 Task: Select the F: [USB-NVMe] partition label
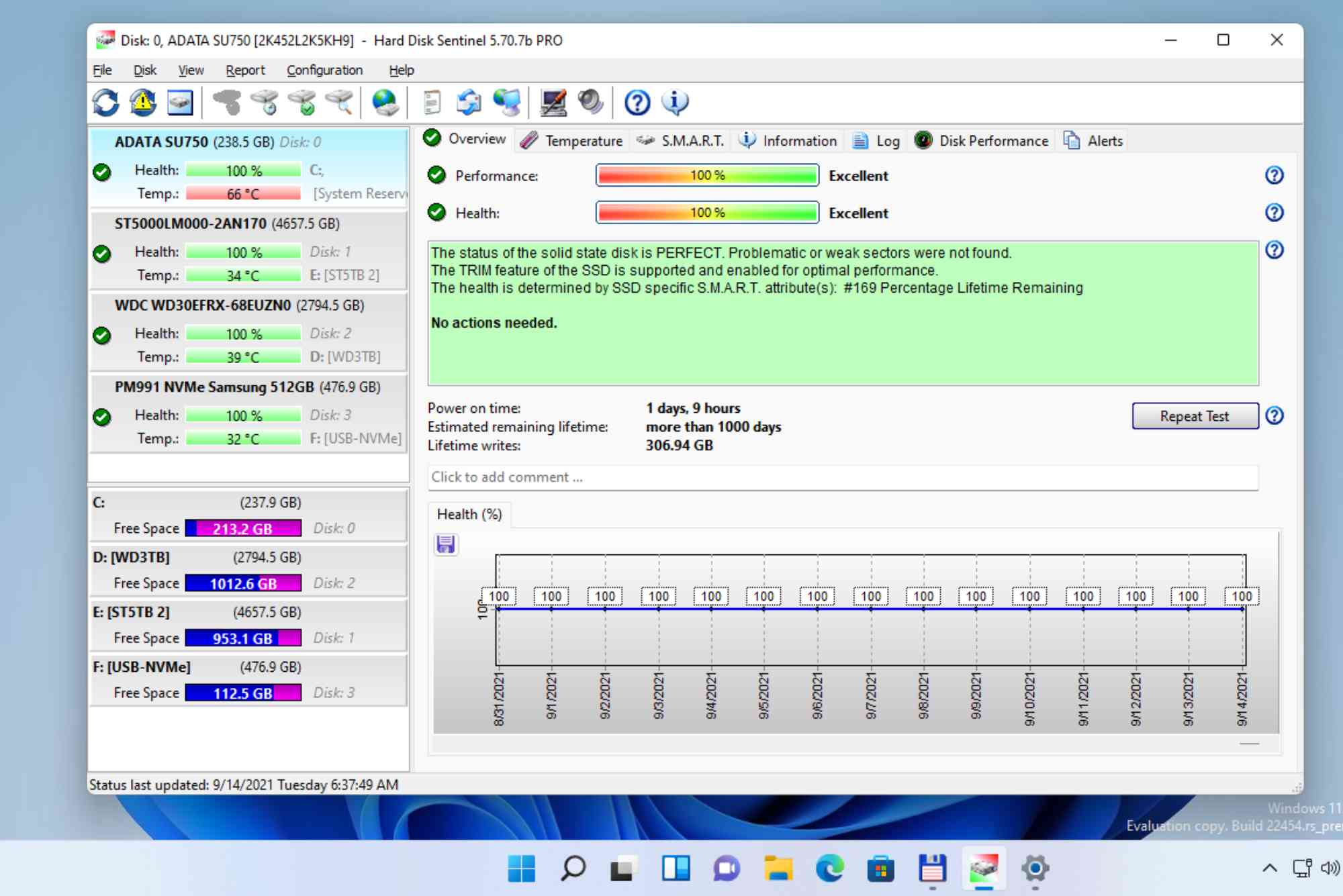click(142, 668)
